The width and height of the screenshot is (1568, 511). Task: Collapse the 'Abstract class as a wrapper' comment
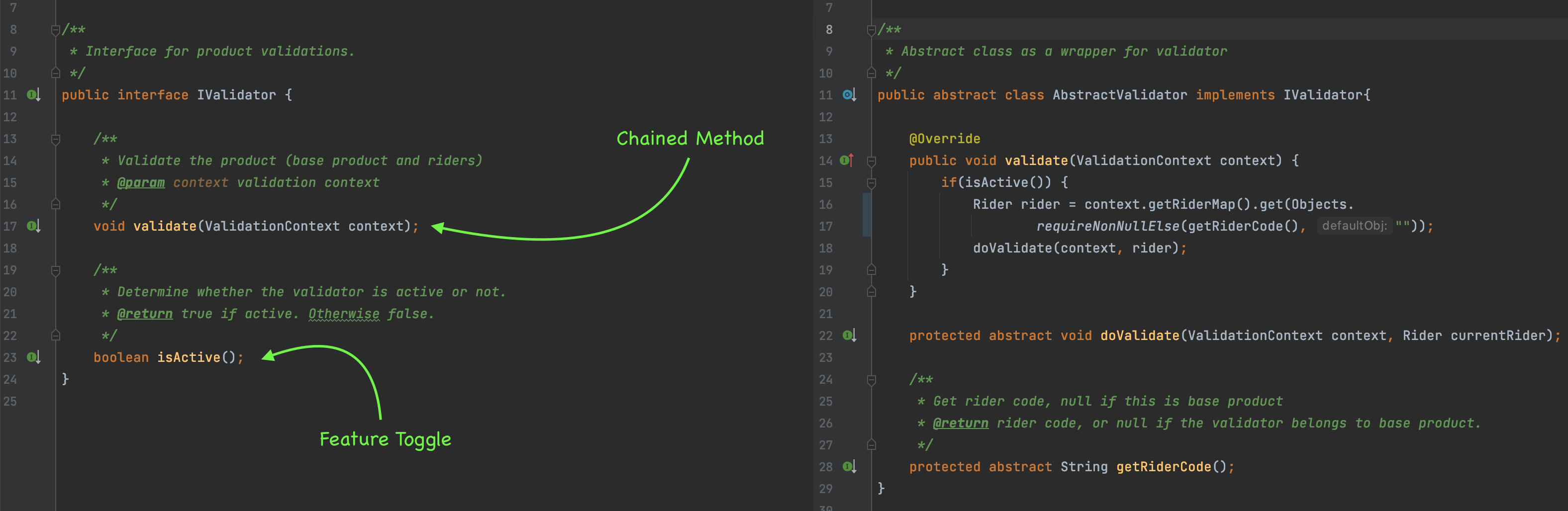pyautogui.click(x=871, y=30)
